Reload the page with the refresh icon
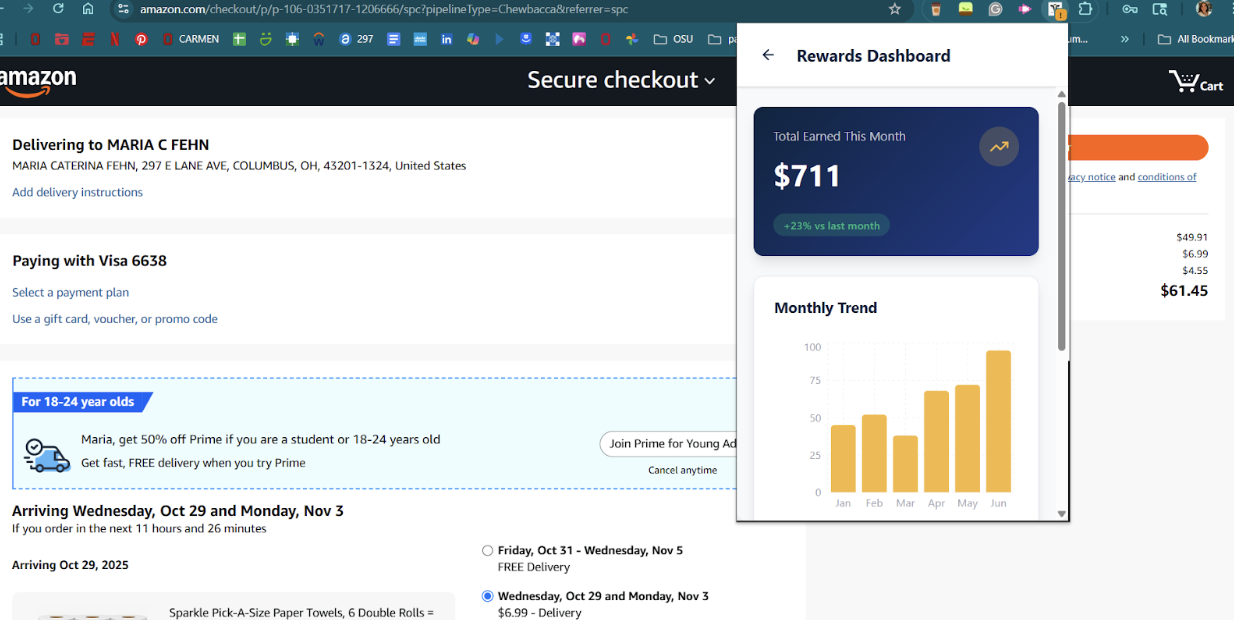Screen dimensions: 1234x620 click(58, 9)
